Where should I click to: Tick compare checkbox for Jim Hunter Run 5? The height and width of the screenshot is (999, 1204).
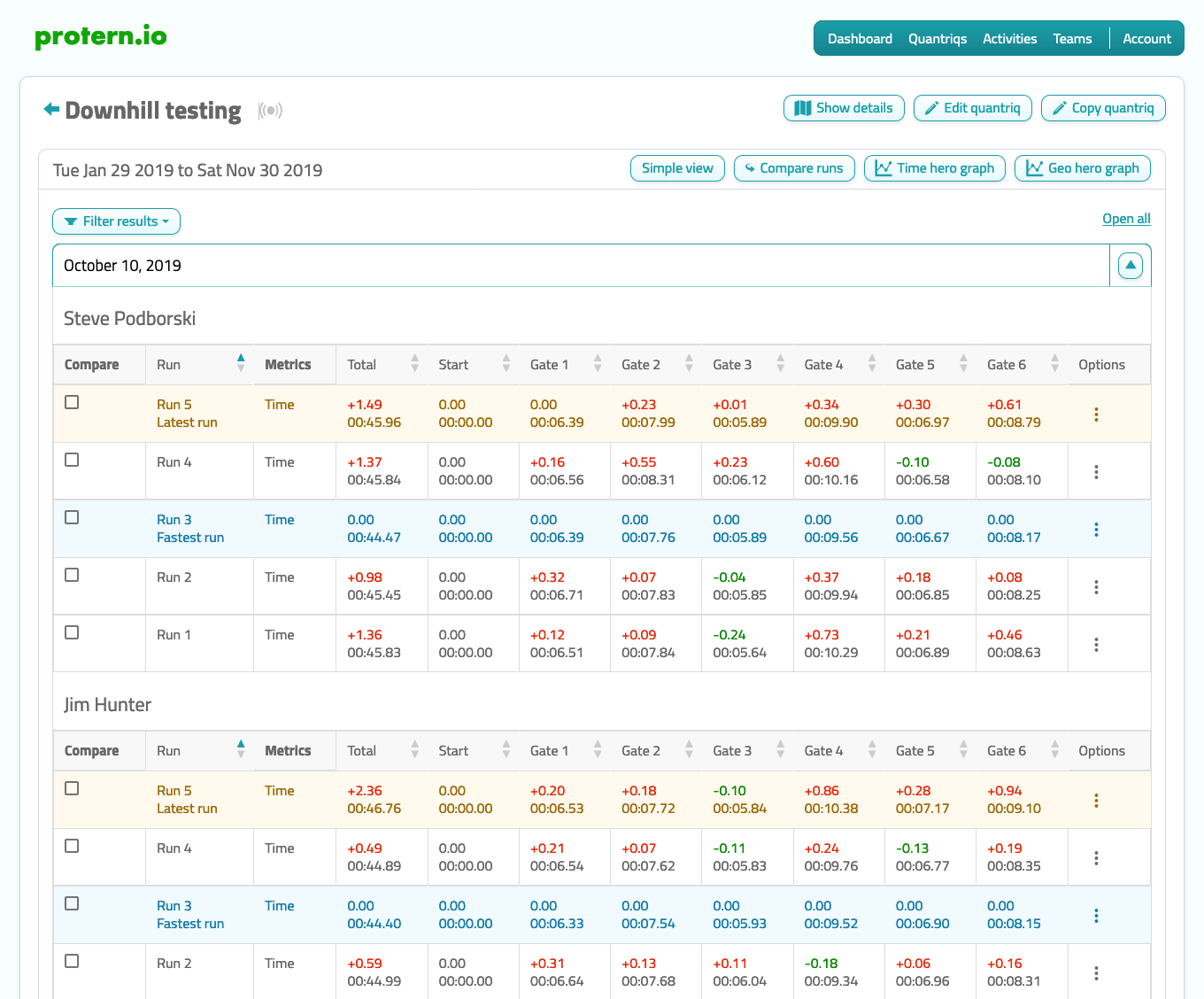(72, 788)
